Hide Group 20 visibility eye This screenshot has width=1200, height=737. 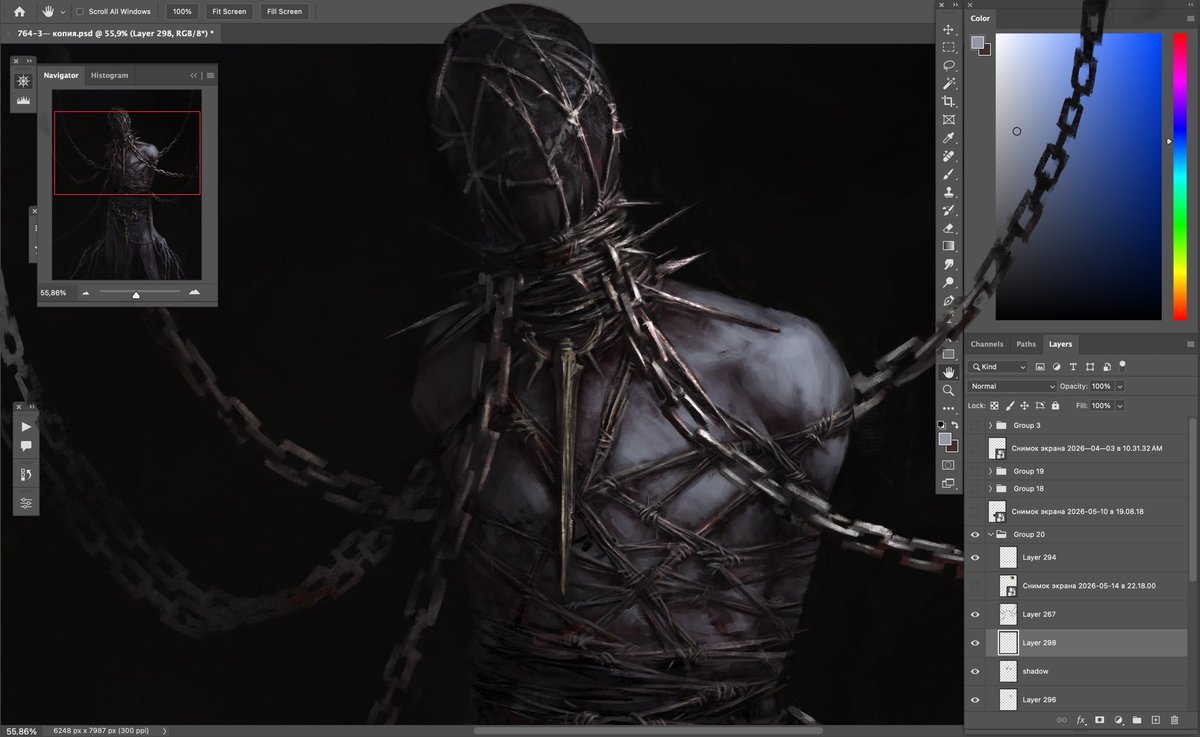(975, 534)
